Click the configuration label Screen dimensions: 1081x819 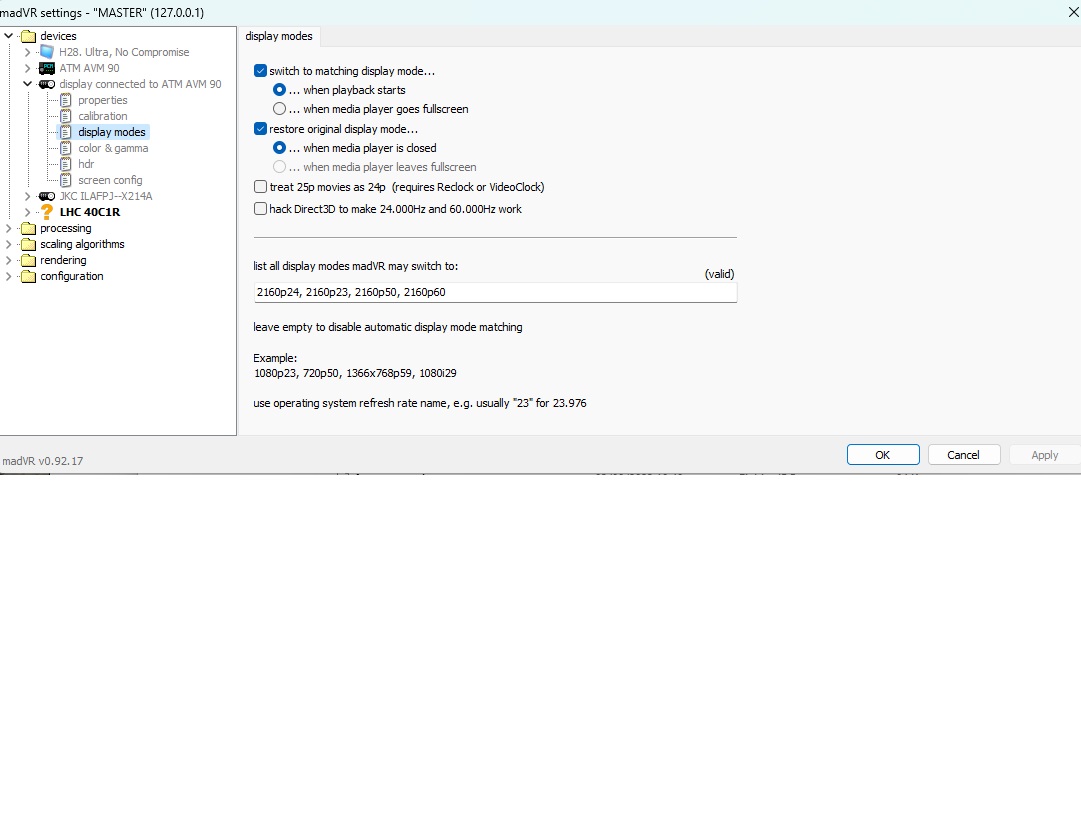pos(72,276)
